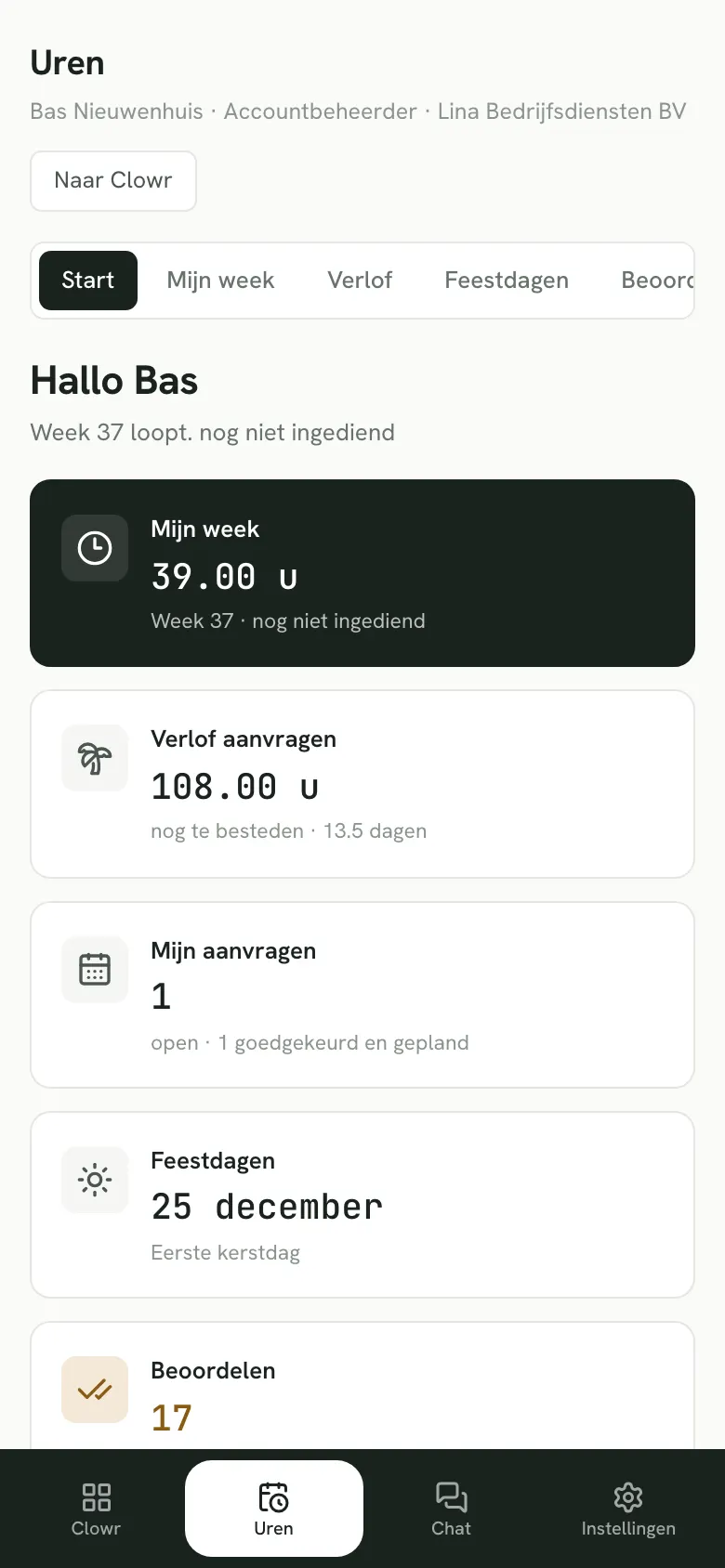Click the palm tree icon for Verlof aanvragen

point(95,758)
